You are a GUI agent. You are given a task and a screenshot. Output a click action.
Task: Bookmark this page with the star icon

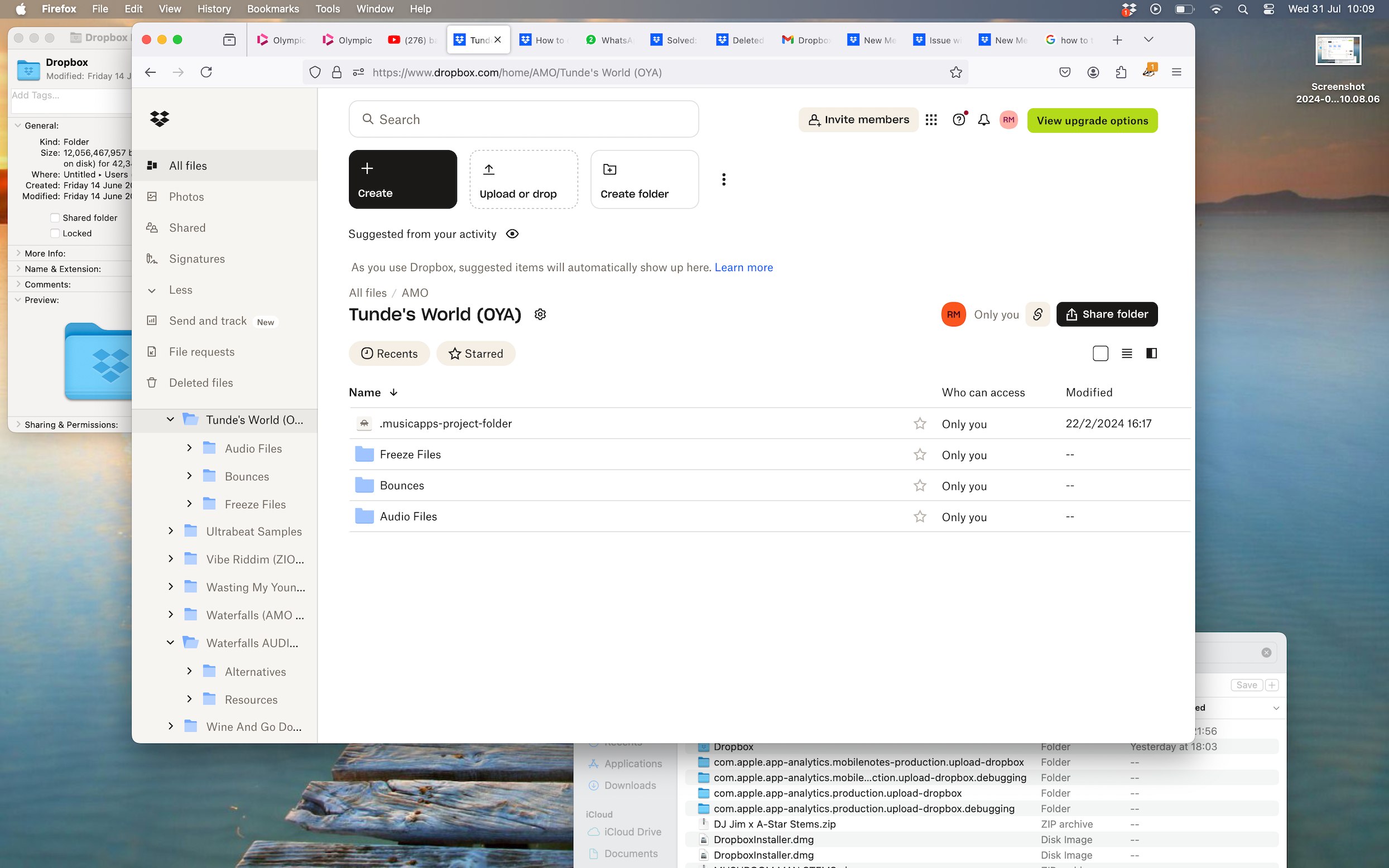pos(955,73)
